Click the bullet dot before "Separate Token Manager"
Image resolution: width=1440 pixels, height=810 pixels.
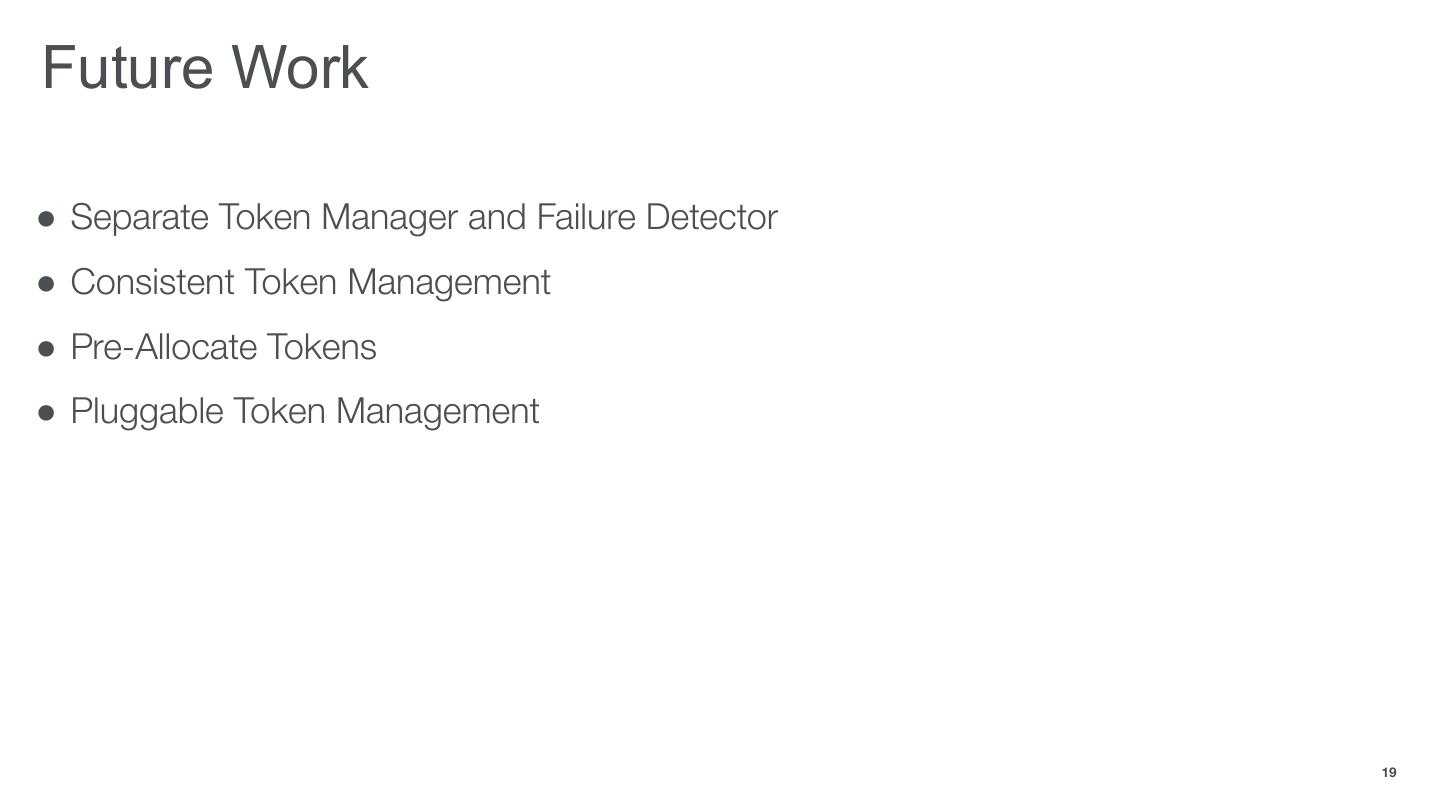(46, 218)
